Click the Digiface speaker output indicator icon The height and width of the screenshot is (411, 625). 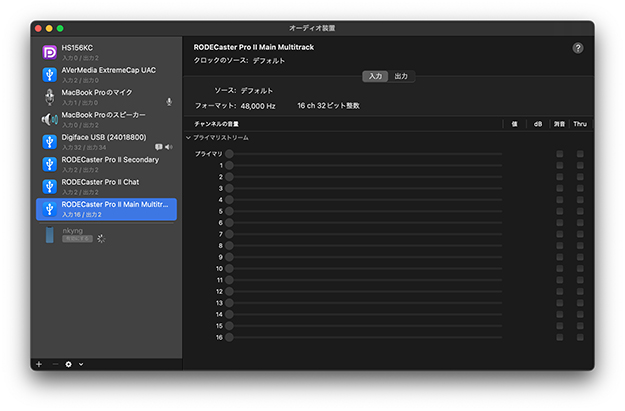tap(169, 147)
